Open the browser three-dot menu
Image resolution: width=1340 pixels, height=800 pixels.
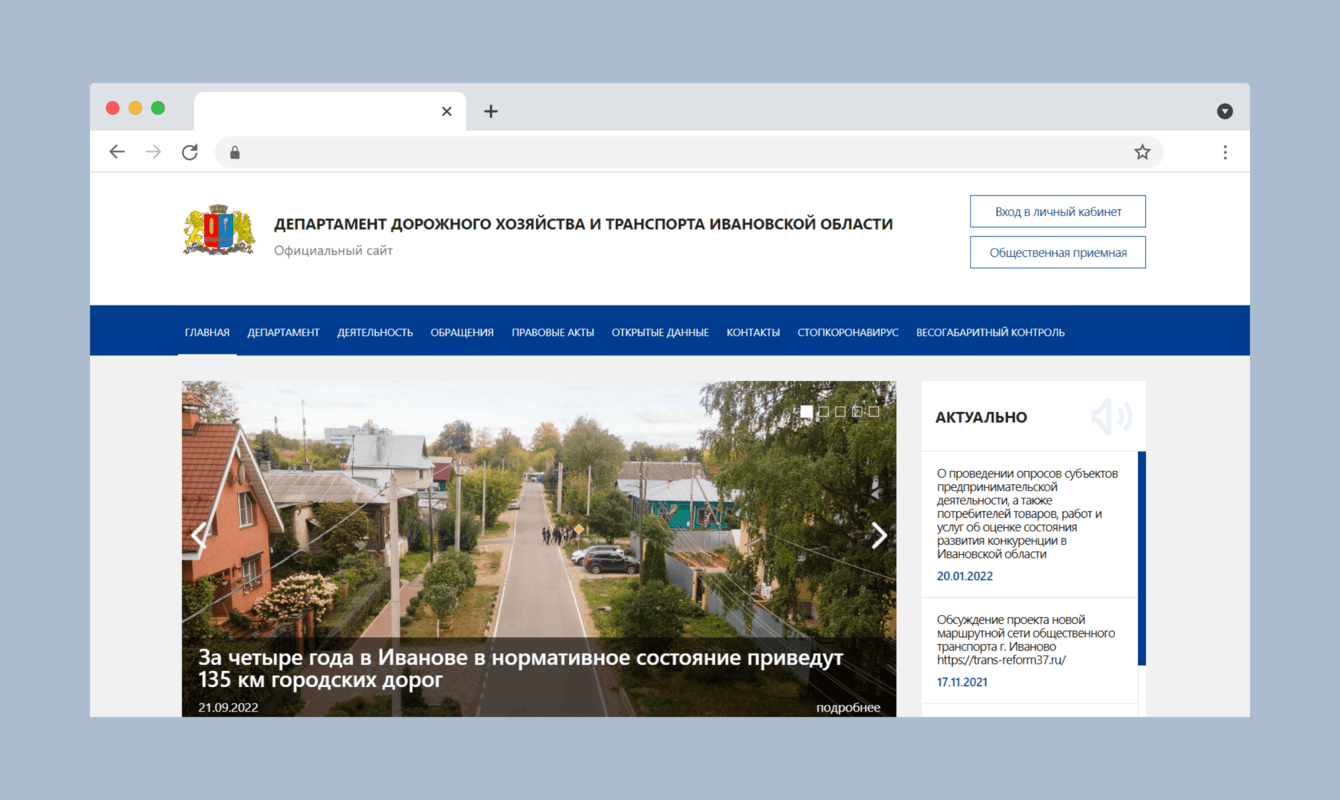tap(1225, 151)
